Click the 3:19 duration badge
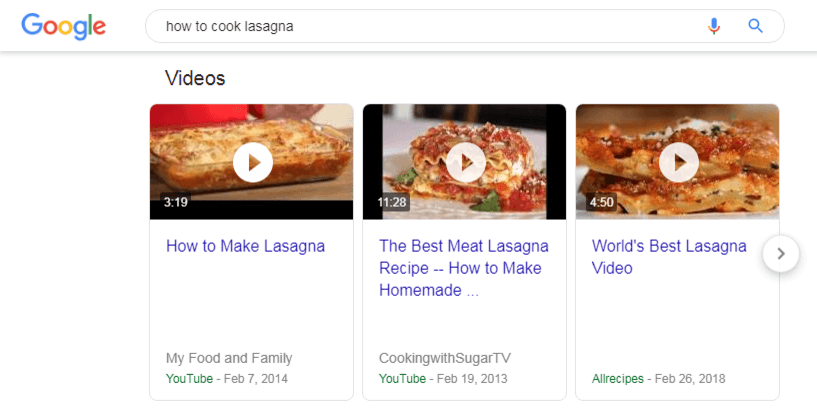The height and width of the screenshot is (420, 817). [x=176, y=202]
